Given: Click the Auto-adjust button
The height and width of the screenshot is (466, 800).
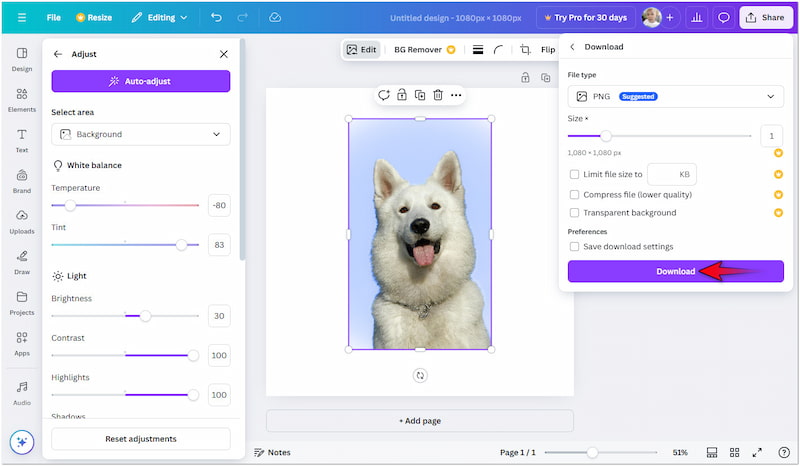Looking at the screenshot, I should 140,81.
